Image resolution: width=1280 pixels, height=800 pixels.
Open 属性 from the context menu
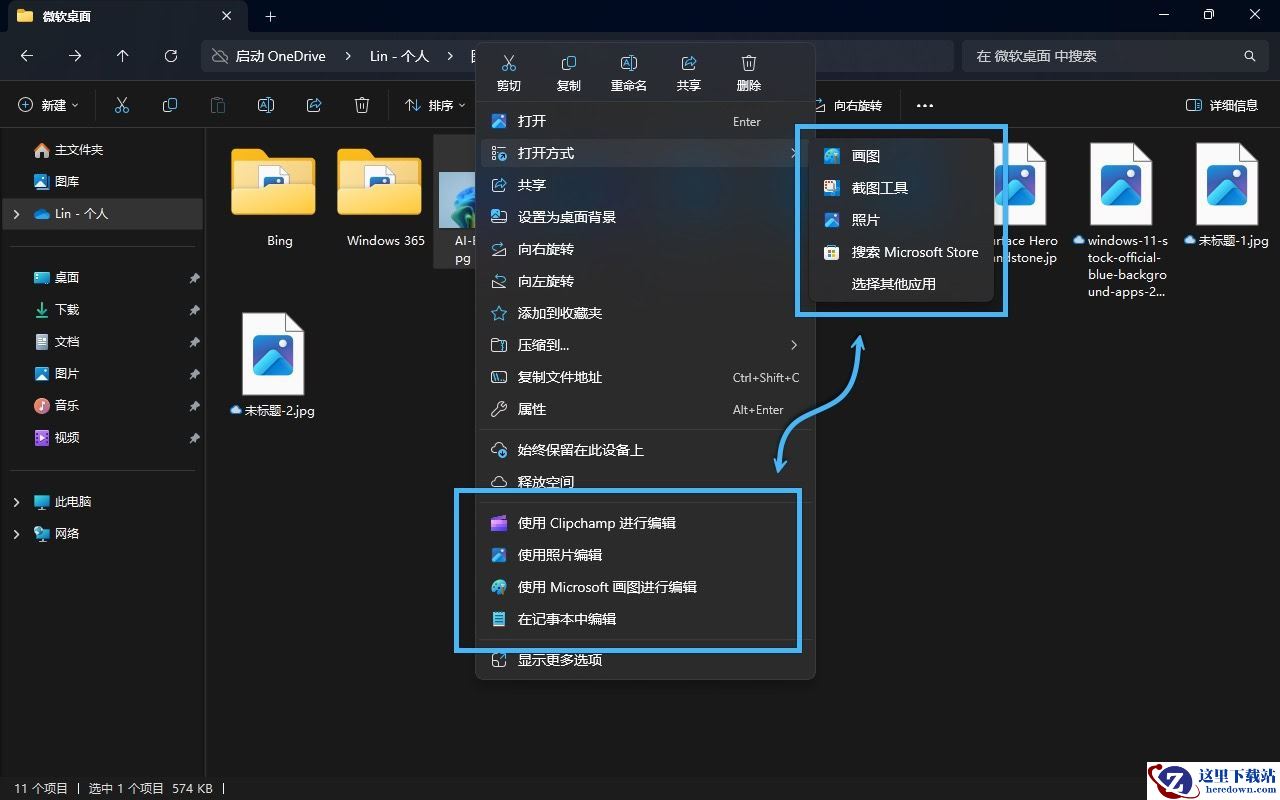(x=646, y=409)
